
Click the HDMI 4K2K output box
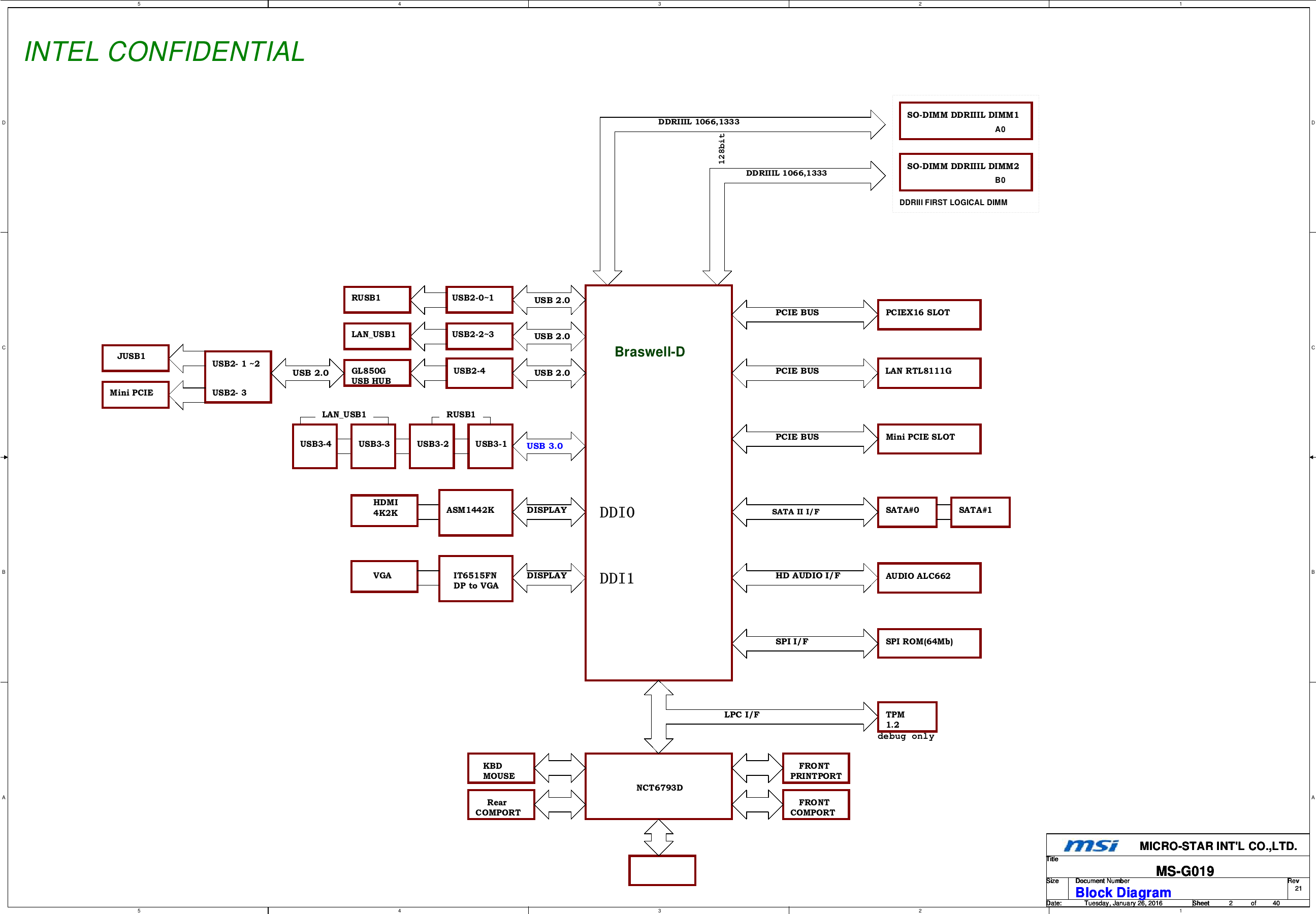(384, 510)
